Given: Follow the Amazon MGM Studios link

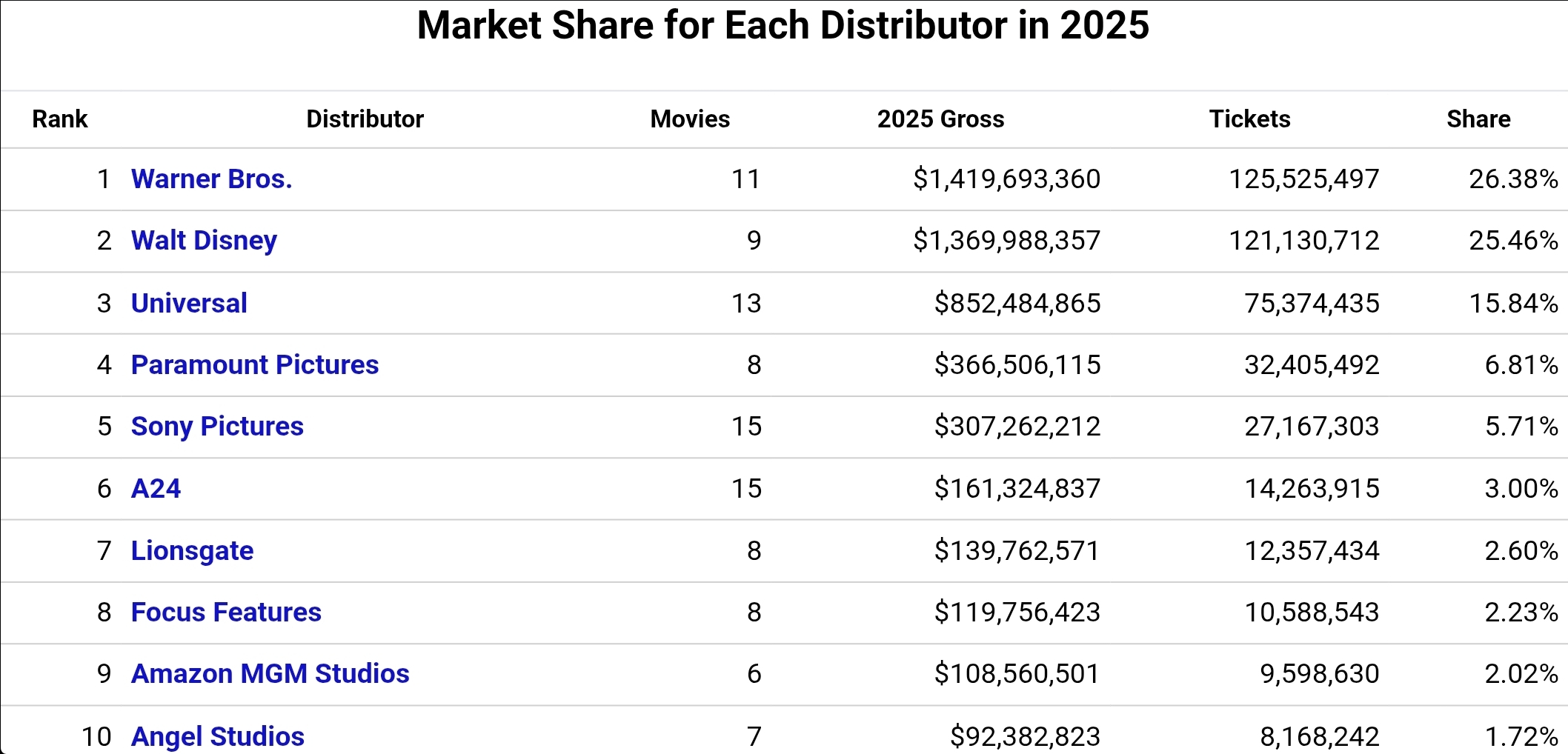Looking at the screenshot, I should (270, 674).
